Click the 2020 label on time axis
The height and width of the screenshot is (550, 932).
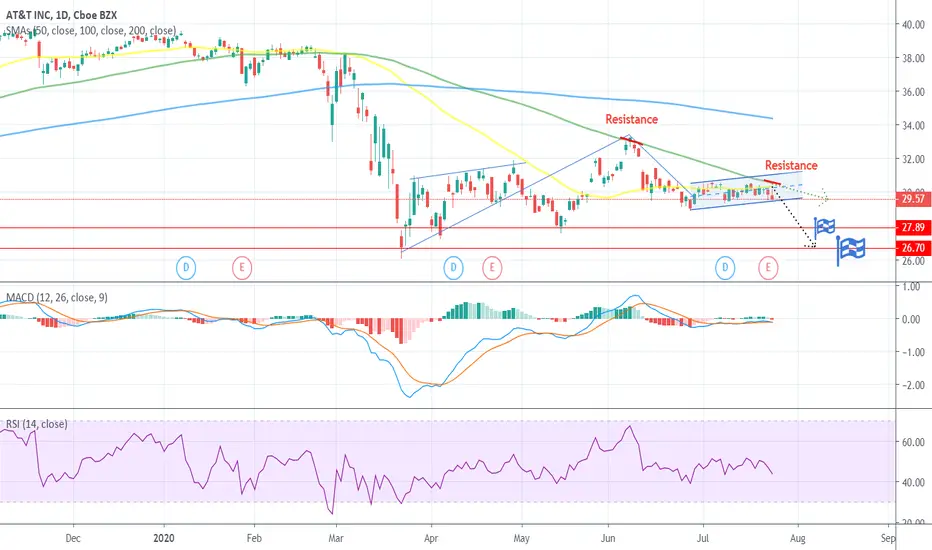tap(163, 538)
